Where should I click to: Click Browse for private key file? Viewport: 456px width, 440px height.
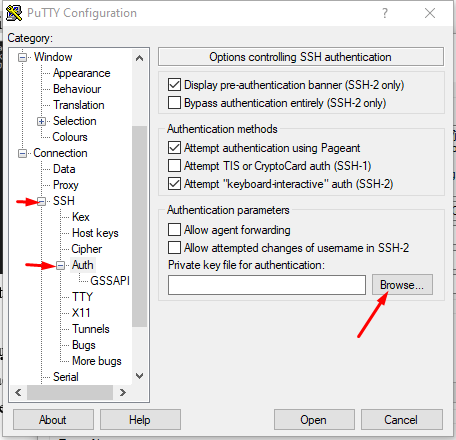click(x=402, y=285)
